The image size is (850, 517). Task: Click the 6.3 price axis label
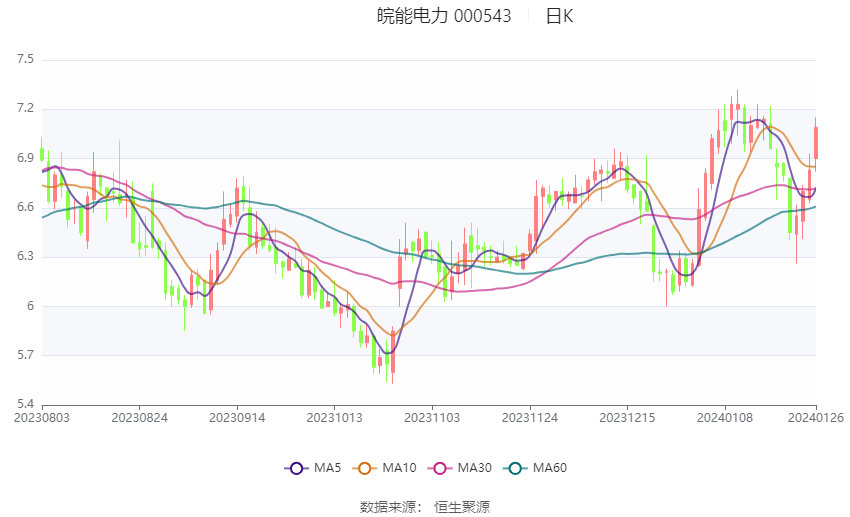click(25, 256)
